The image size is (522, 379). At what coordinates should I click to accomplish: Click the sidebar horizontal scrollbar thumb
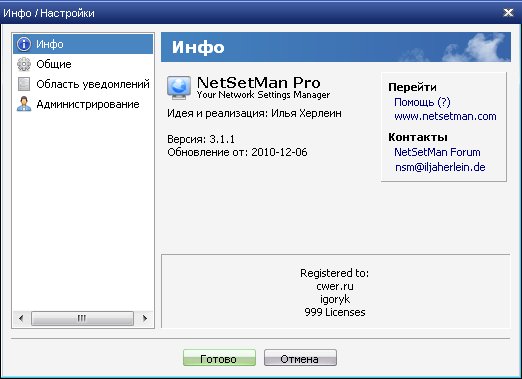click(x=82, y=318)
